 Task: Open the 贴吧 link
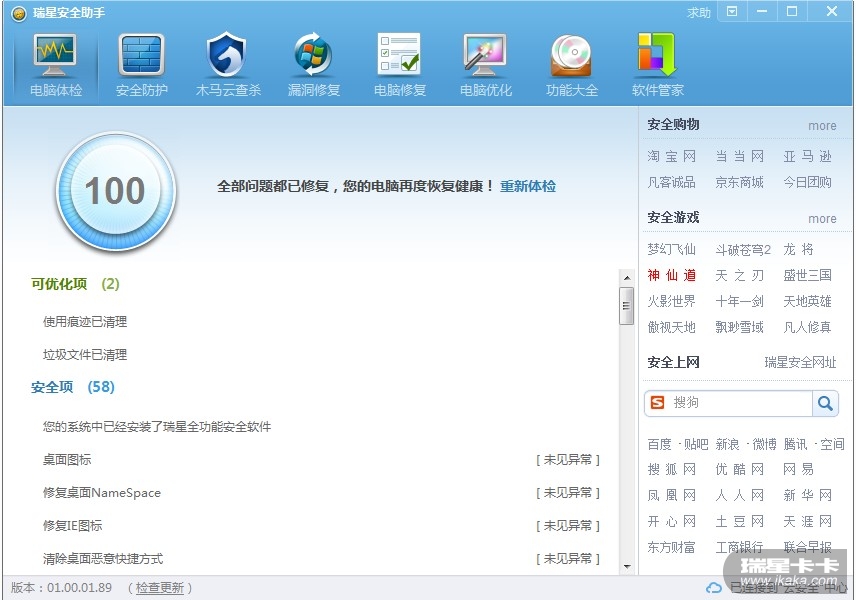tap(696, 444)
